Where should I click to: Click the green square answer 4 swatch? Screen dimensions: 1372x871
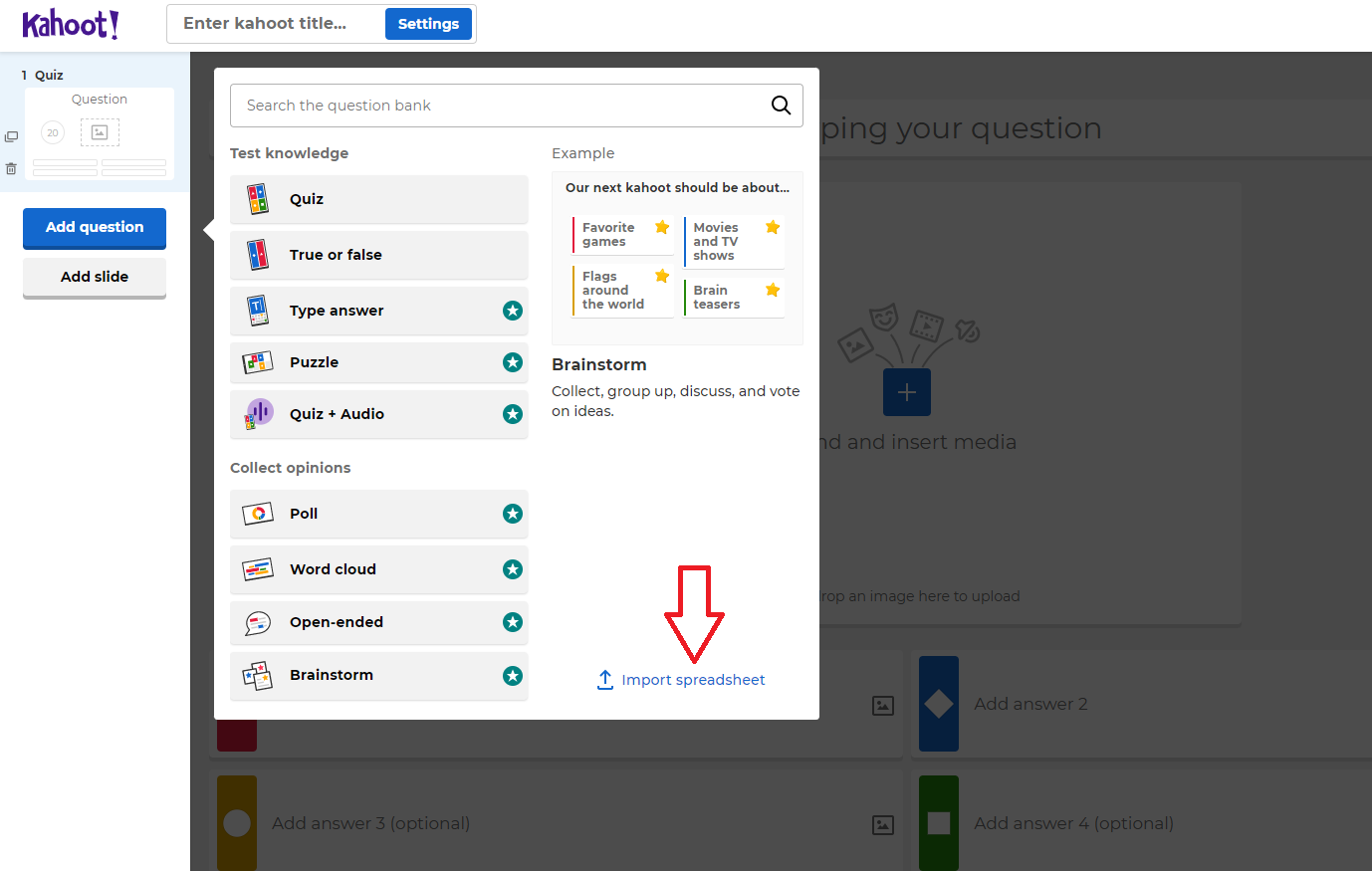click(939, 823)
